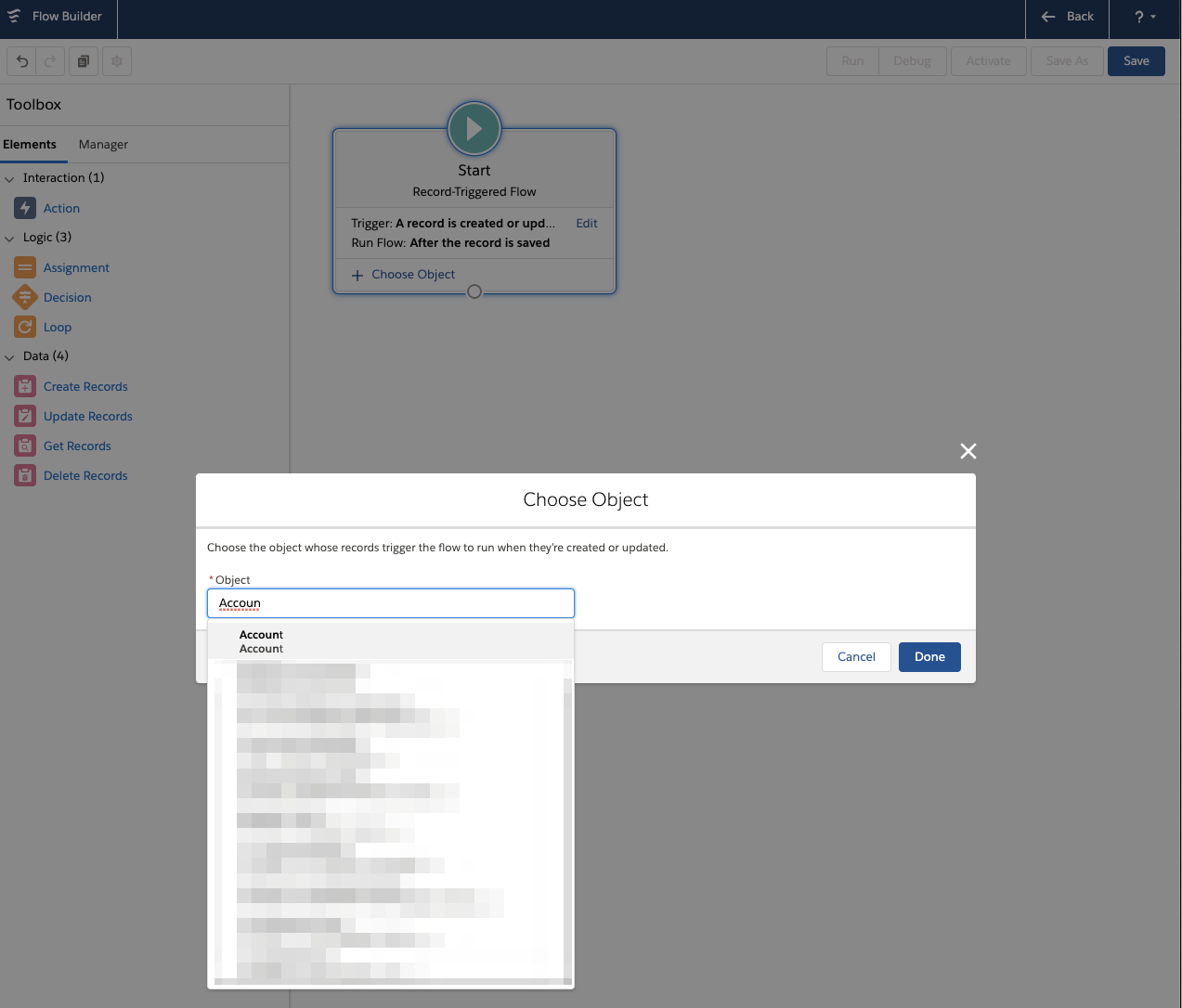Click the Choose Object dialog title

586,499
